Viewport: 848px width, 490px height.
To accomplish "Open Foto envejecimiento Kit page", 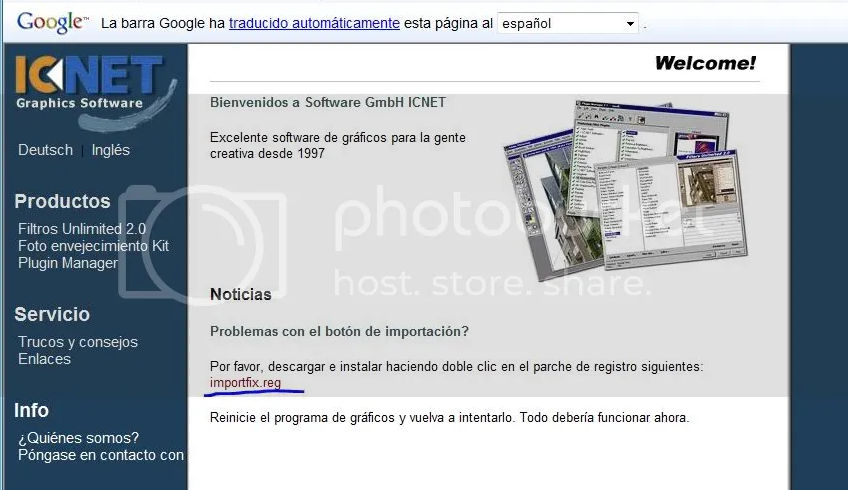I will coord(94,246).
